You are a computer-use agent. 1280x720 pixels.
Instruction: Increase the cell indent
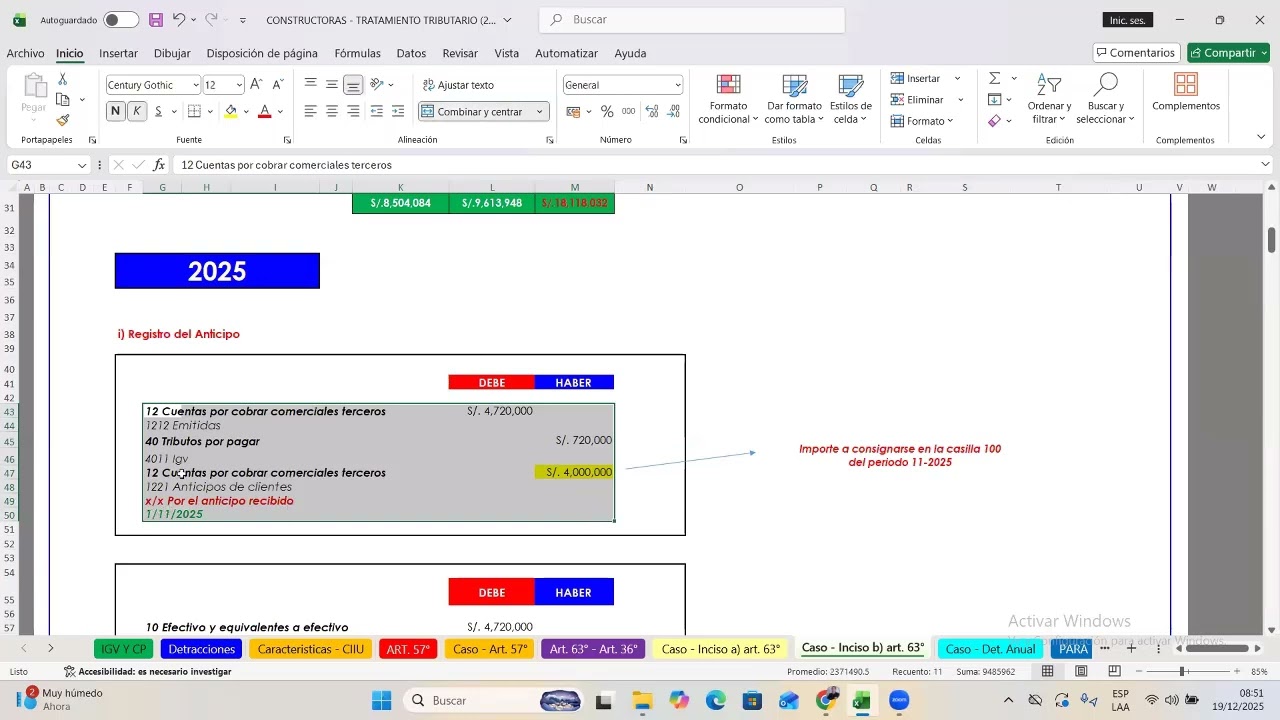(x=398, y=112)
